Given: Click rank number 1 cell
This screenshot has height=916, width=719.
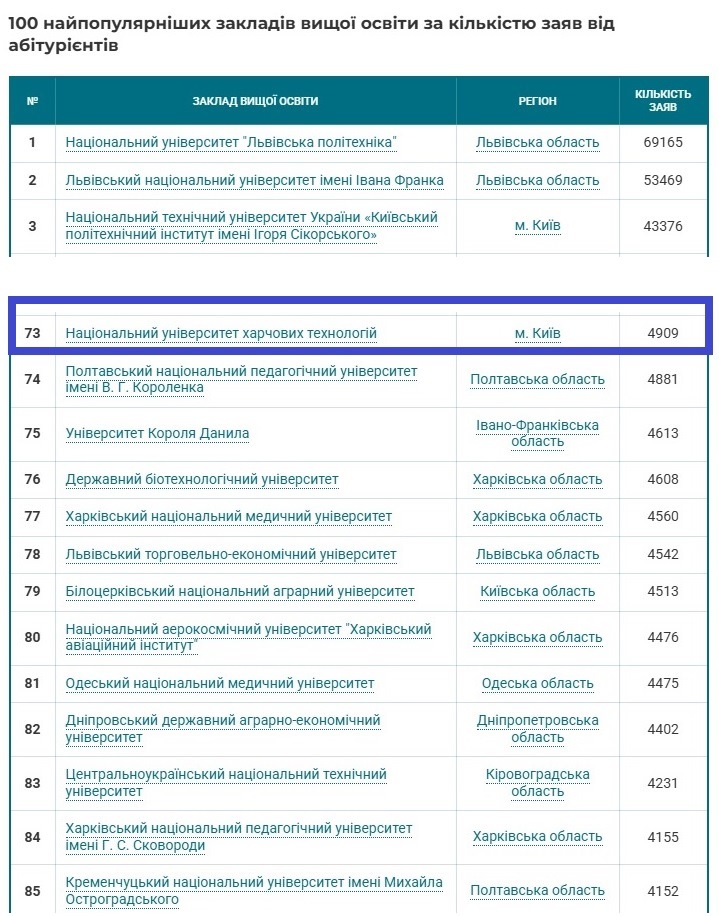Looking at the screenshot, I should 33,143.
